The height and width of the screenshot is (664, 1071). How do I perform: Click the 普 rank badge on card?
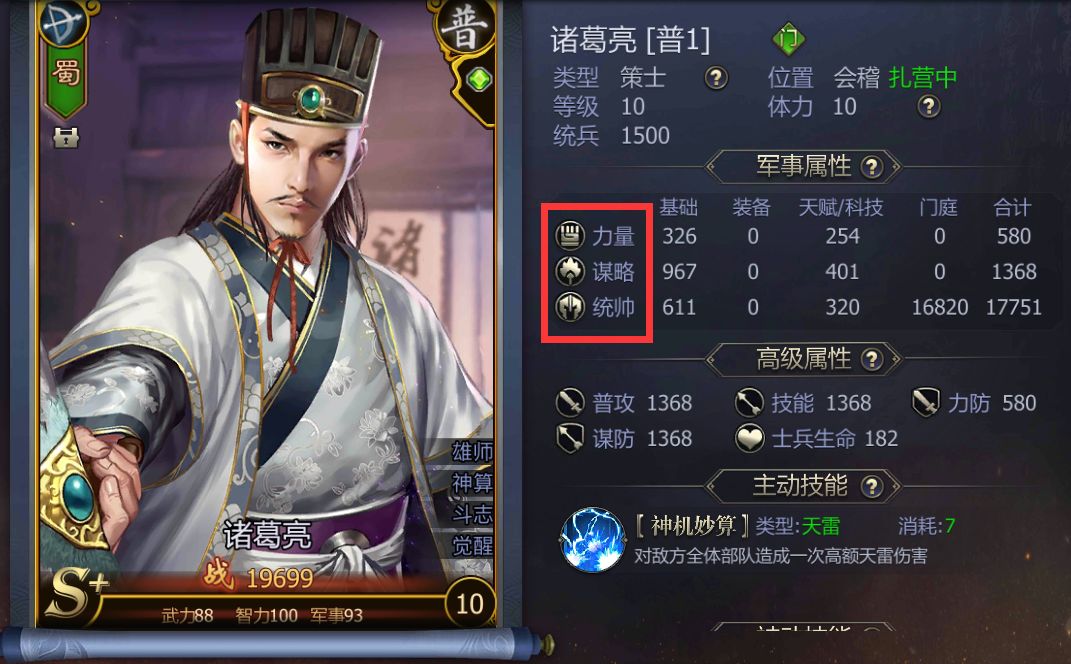(x=464, y=27)
